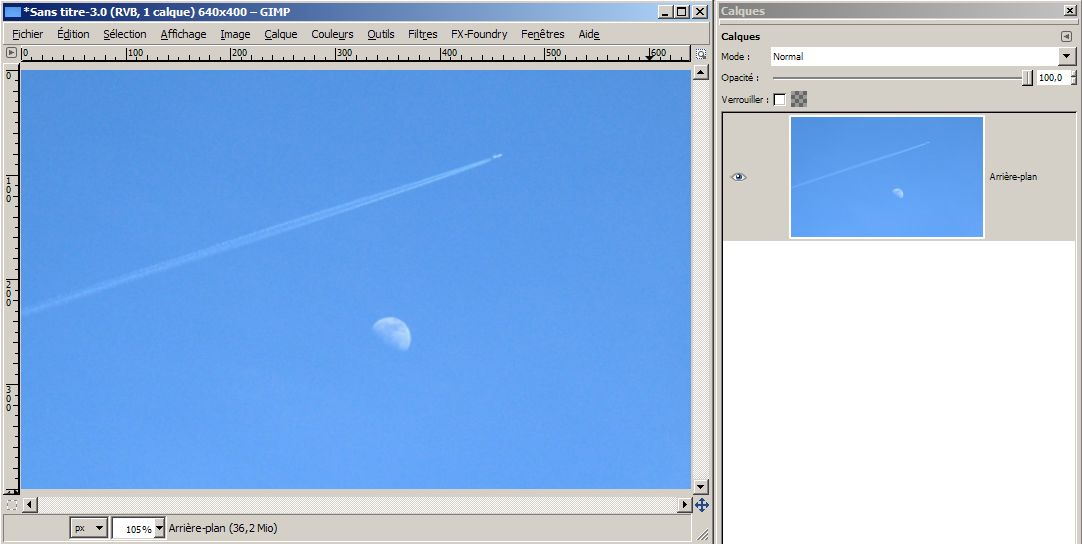Click the horizontal scrollbar right arrow
1082x544 pixels.
tap(685, 505)
